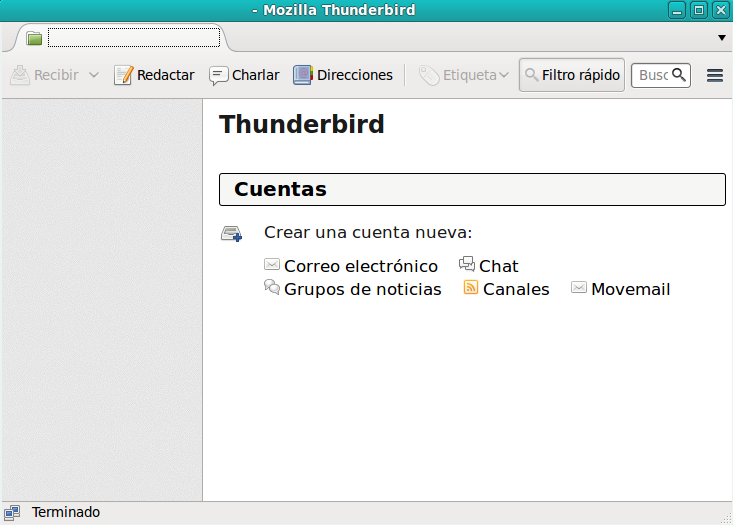Select the green folder tab icon
Viewport: 733px width, 525px height.
(x=34, y=38)
